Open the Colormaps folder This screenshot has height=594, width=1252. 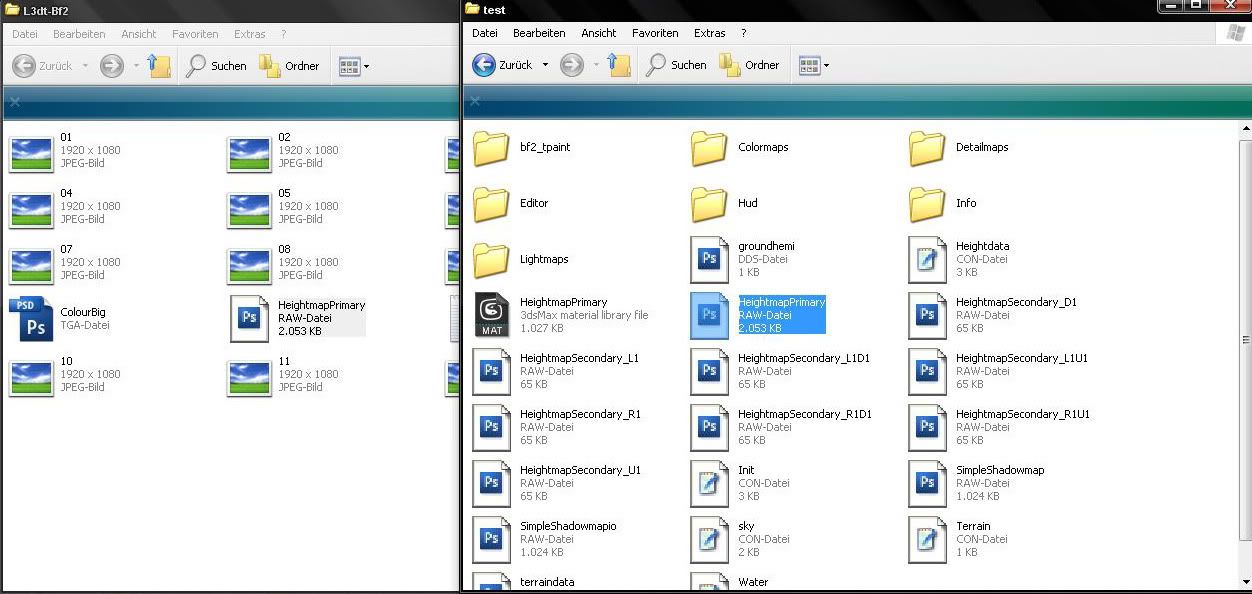709,148
